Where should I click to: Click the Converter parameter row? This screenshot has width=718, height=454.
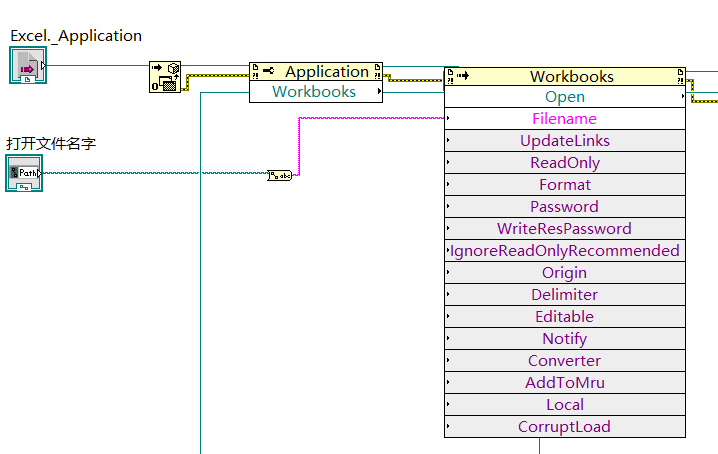pyautogui.click(x=565, y=361)
